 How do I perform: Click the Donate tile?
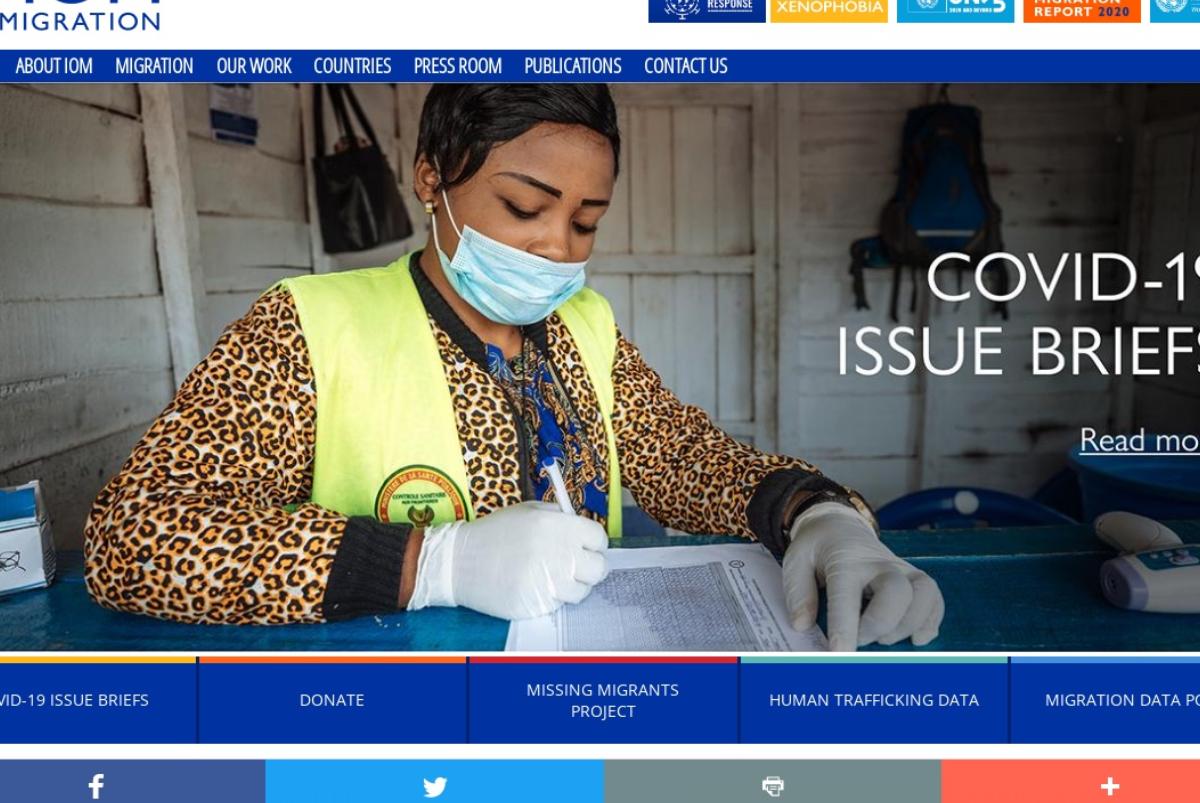(x=332, y=700)
